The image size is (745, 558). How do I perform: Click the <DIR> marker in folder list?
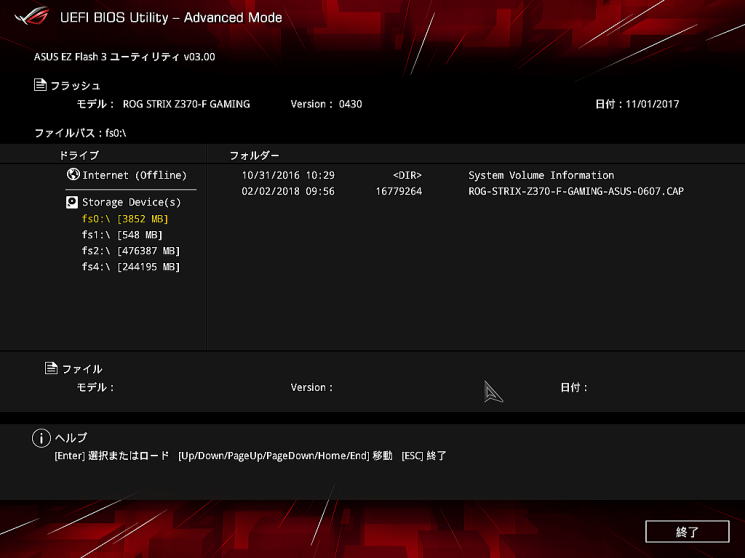[407, 175]
